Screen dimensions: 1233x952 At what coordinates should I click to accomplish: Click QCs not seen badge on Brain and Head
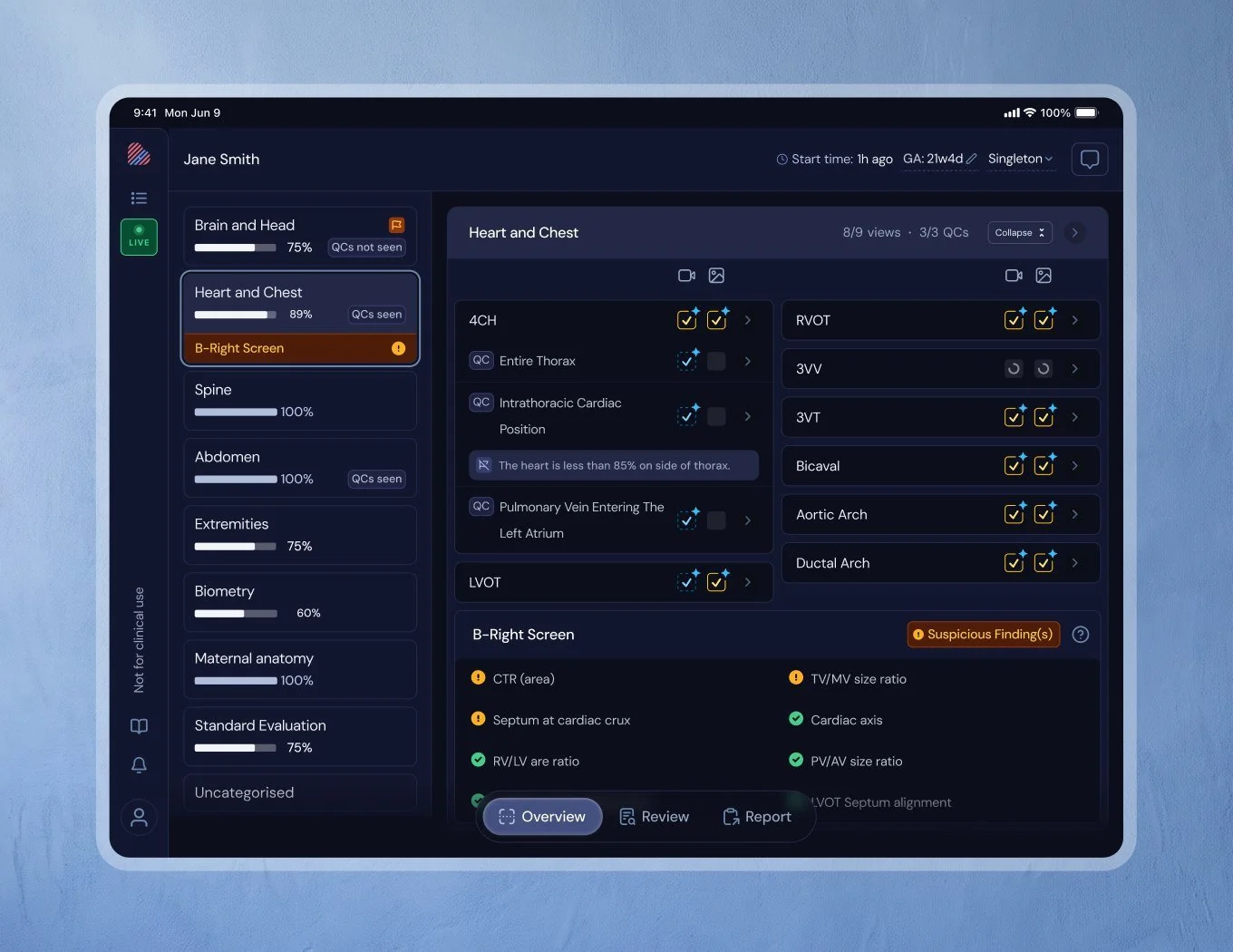pyautogui.click(x=366, y=248)
